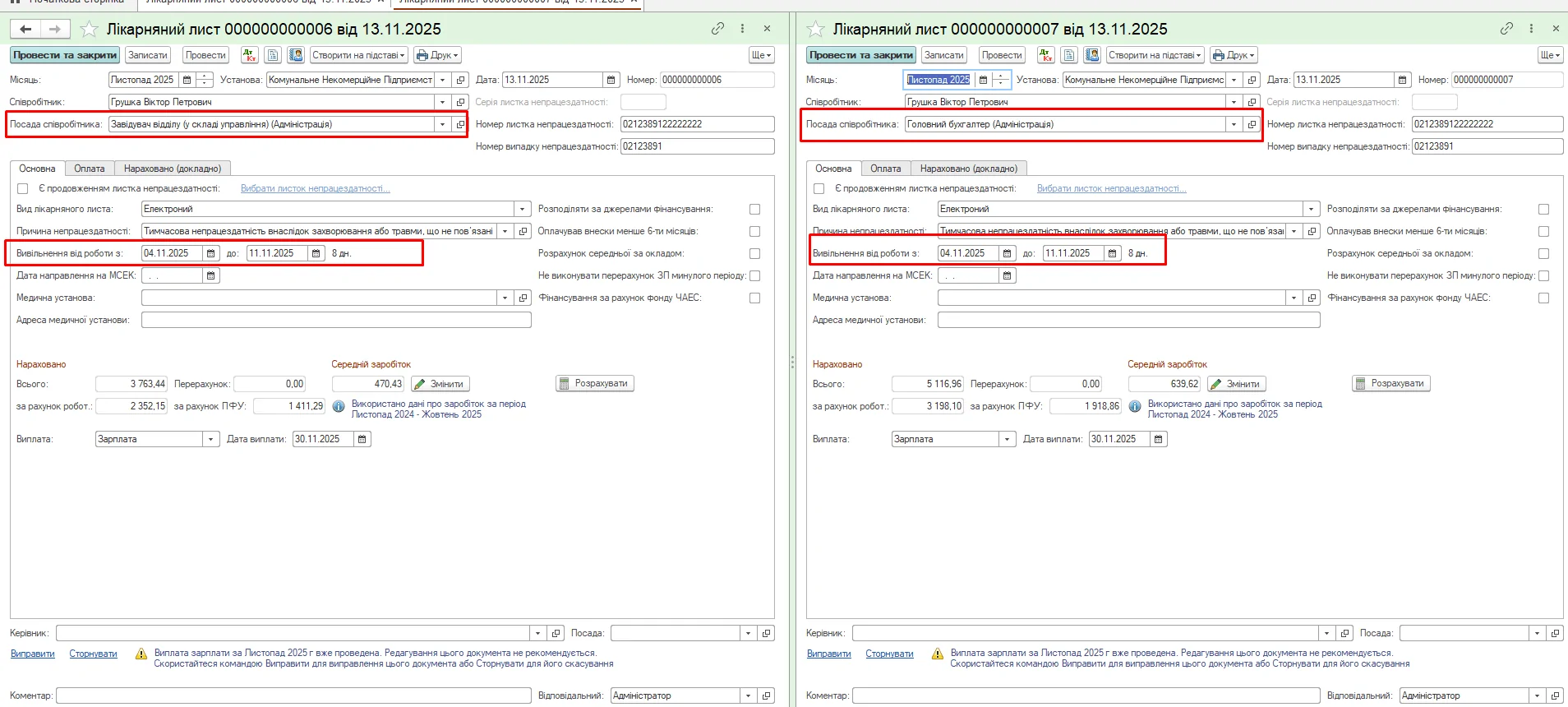Star the left document as favorite
This screenshot has width=1568, height=707.
(x=89, y=30)
